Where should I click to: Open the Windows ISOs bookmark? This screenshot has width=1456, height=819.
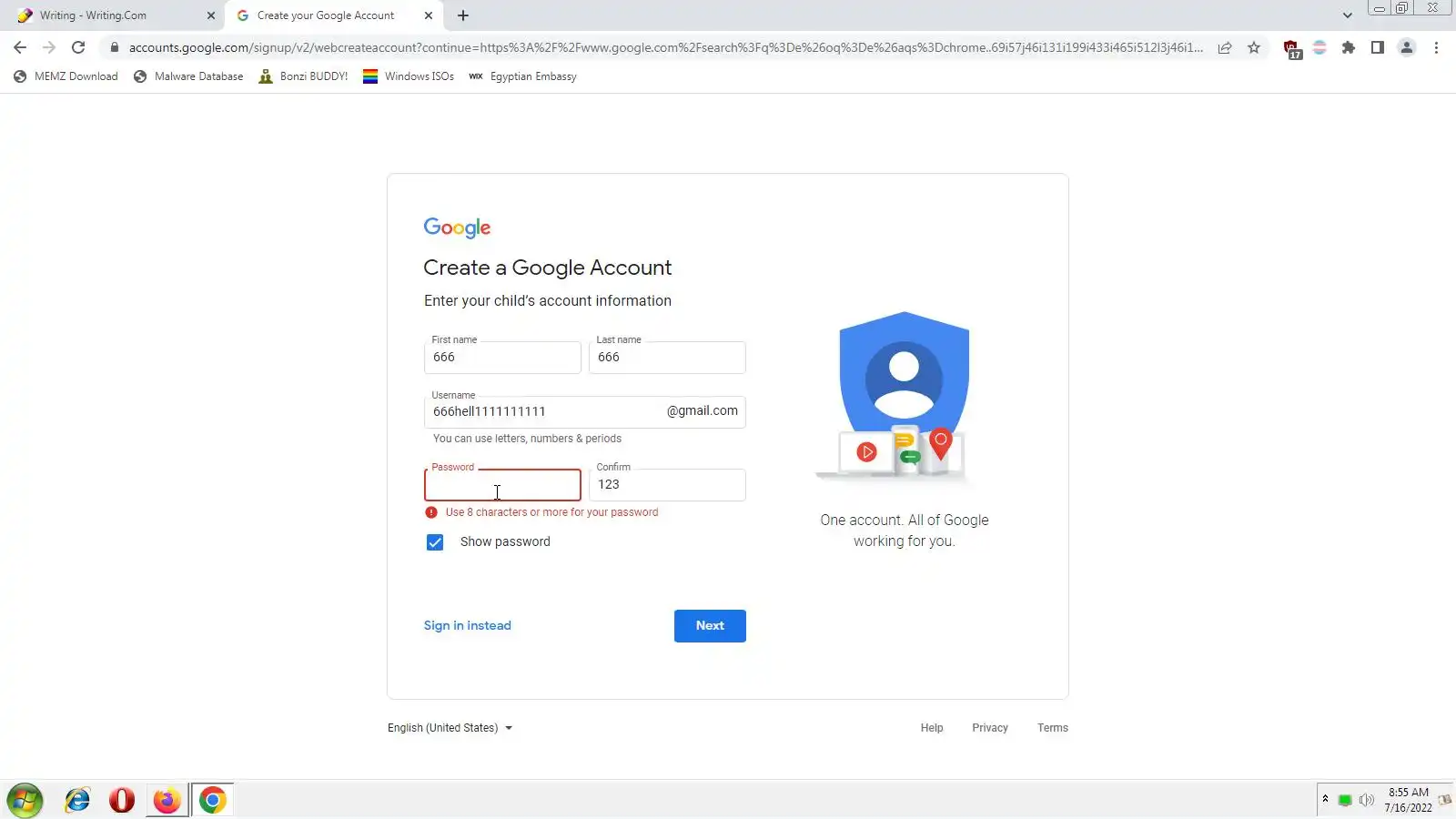[409, 76]
